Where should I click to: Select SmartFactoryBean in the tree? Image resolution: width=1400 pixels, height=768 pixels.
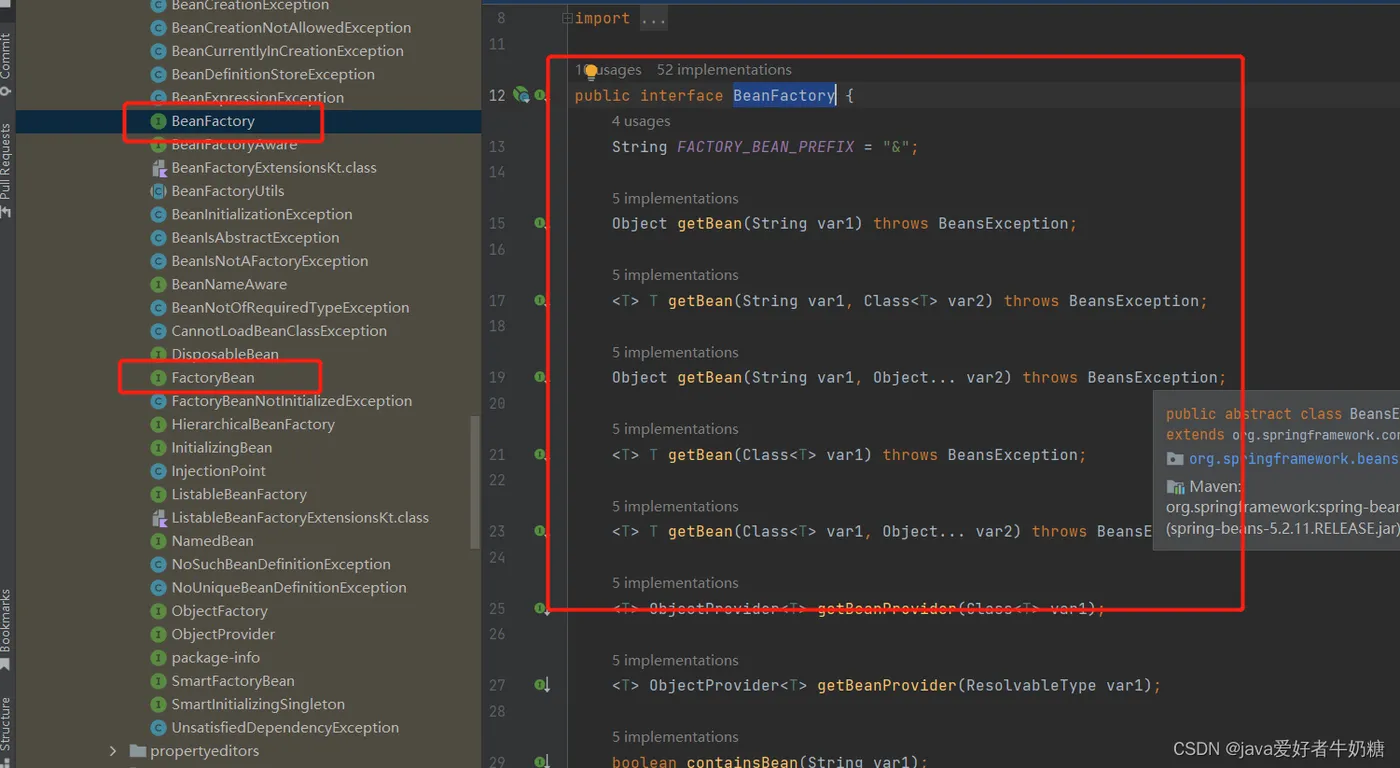(x=233, y=681)
